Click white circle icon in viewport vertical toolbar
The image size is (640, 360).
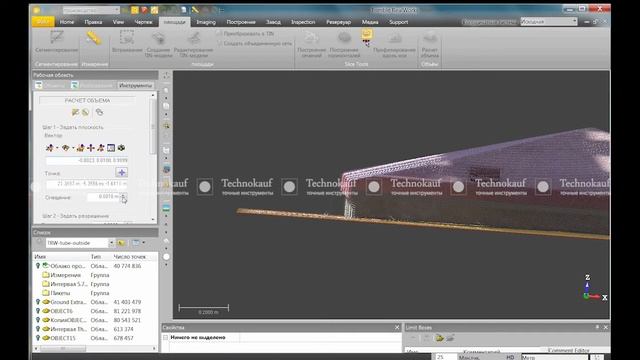point(166,257)
